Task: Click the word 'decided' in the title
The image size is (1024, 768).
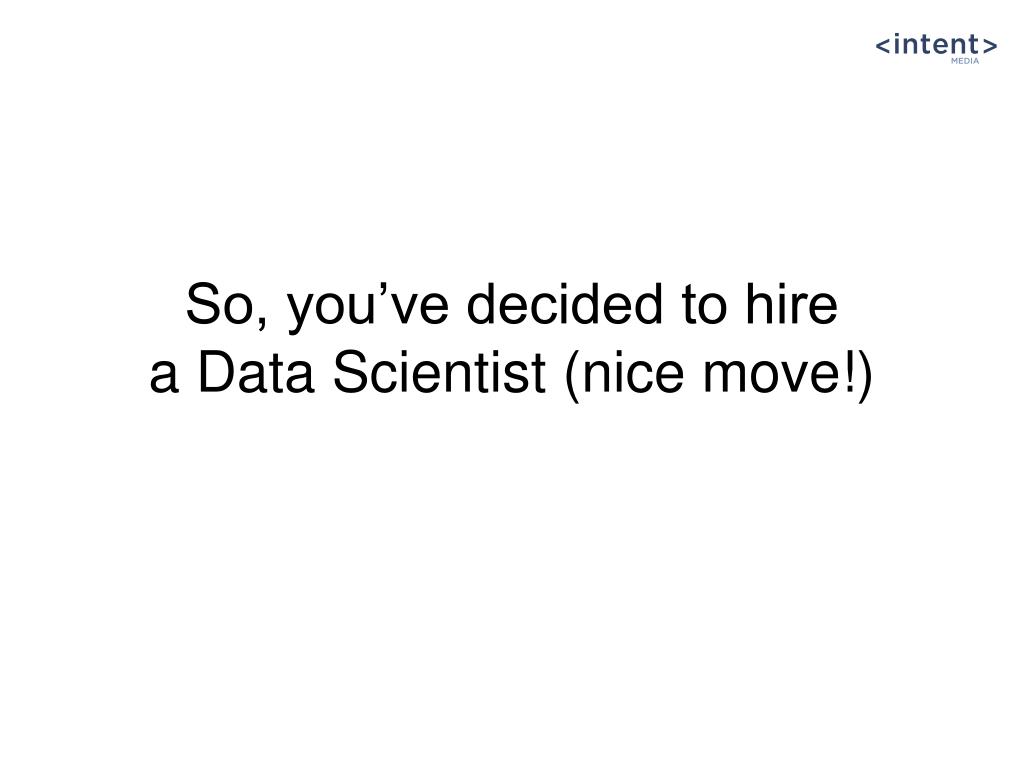Action: tap(564, 307)
